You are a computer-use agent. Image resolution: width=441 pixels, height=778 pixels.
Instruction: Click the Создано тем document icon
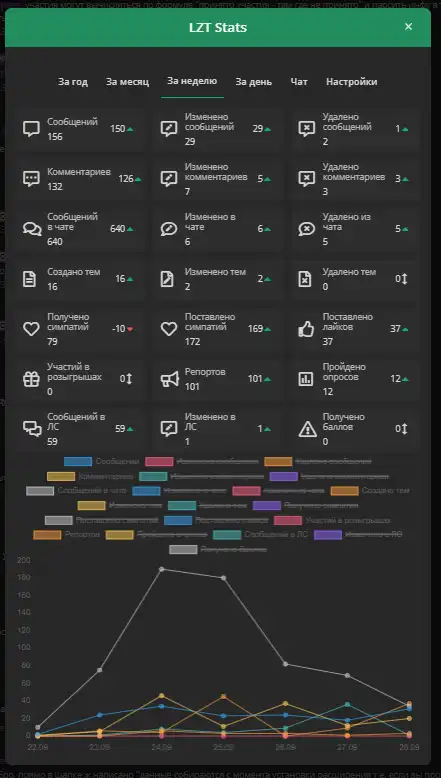coord(30,279)
